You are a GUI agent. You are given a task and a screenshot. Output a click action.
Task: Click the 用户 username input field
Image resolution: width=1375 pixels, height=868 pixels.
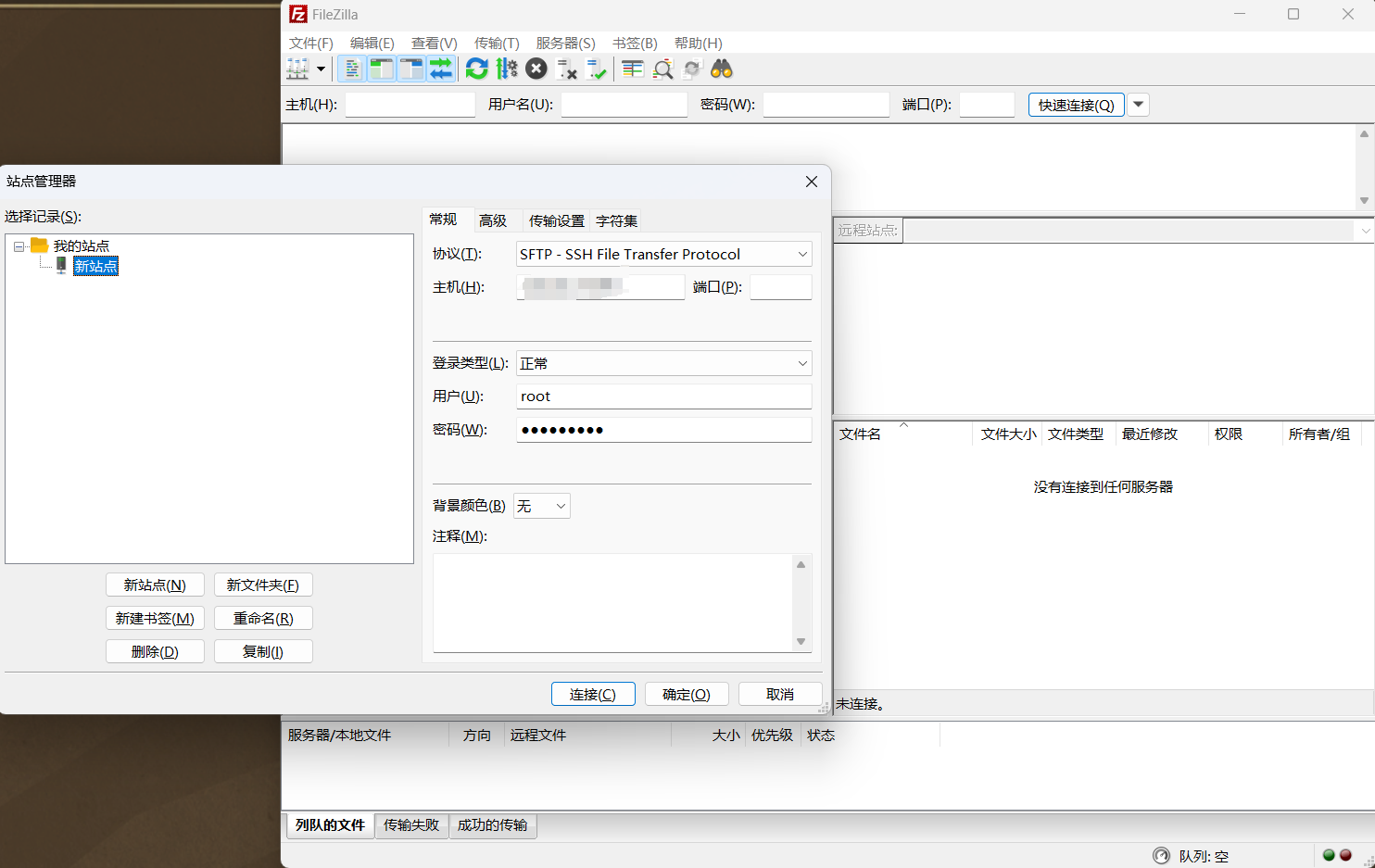point(663,396)
